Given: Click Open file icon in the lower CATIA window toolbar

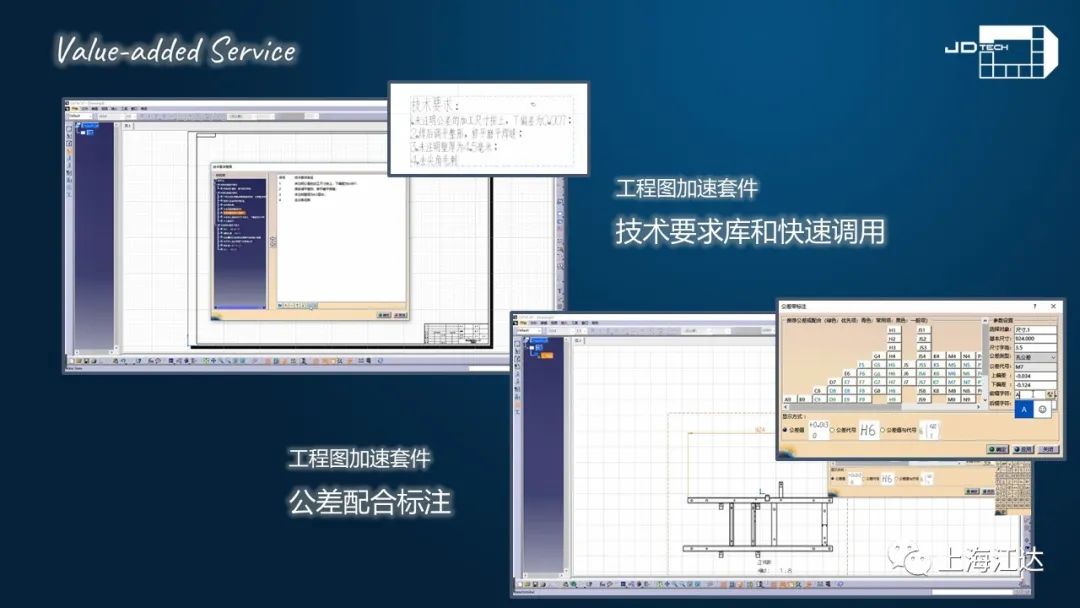Looking at the screenshot, I should coord(528,584).
